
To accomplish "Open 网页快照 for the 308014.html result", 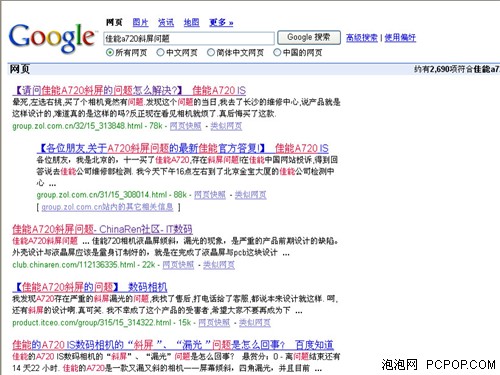I will click(210, 195).
